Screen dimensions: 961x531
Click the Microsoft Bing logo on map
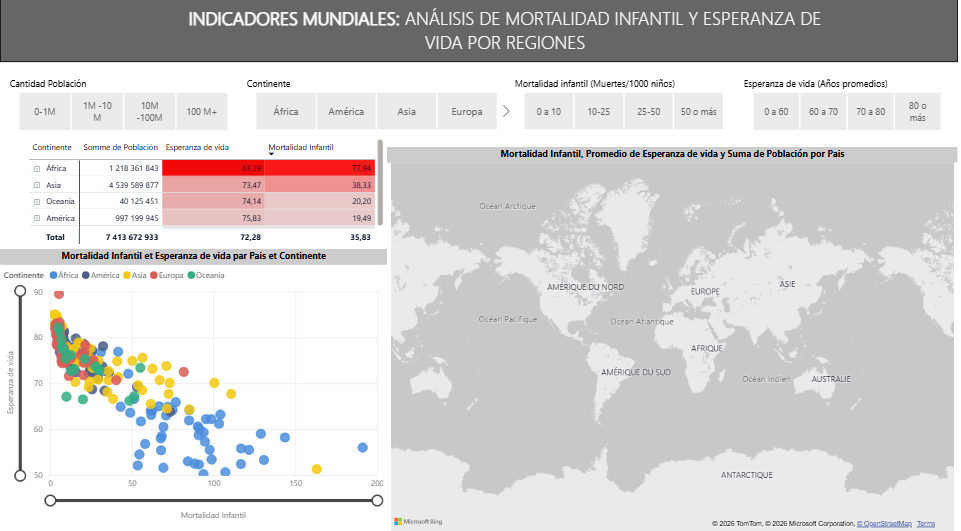click(x=418, y=522)
